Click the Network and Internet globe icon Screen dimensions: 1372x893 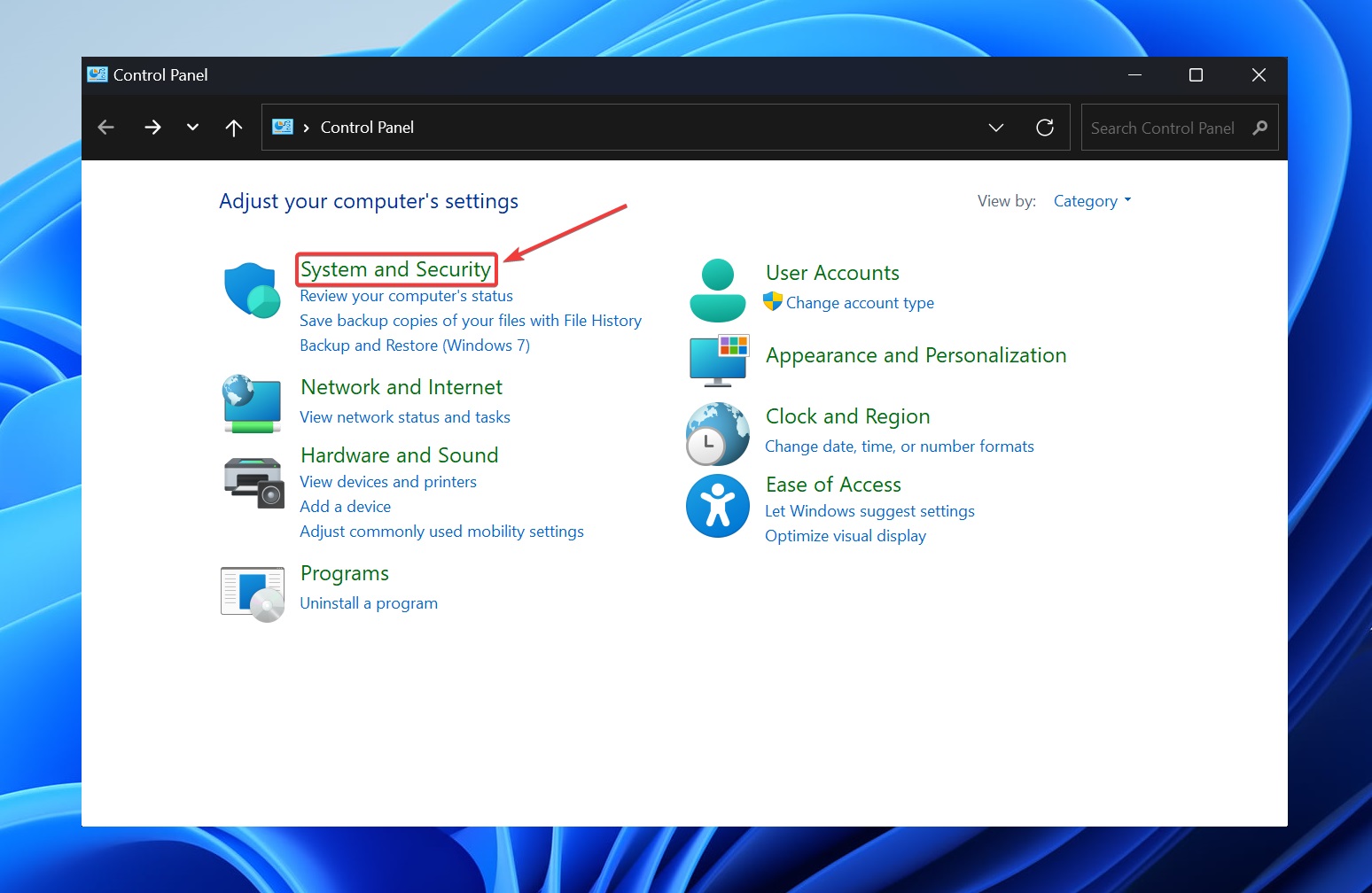click(252, 403)
